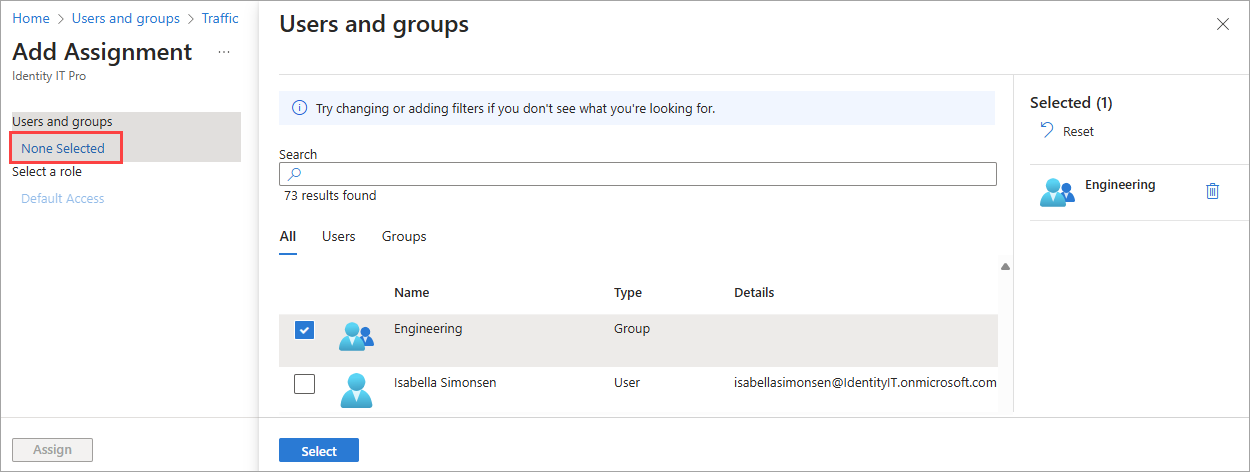Click the Selected (1) heading
This screenshot has width=1250, height=472.
pyautogui.click(x=1071, y=102)
